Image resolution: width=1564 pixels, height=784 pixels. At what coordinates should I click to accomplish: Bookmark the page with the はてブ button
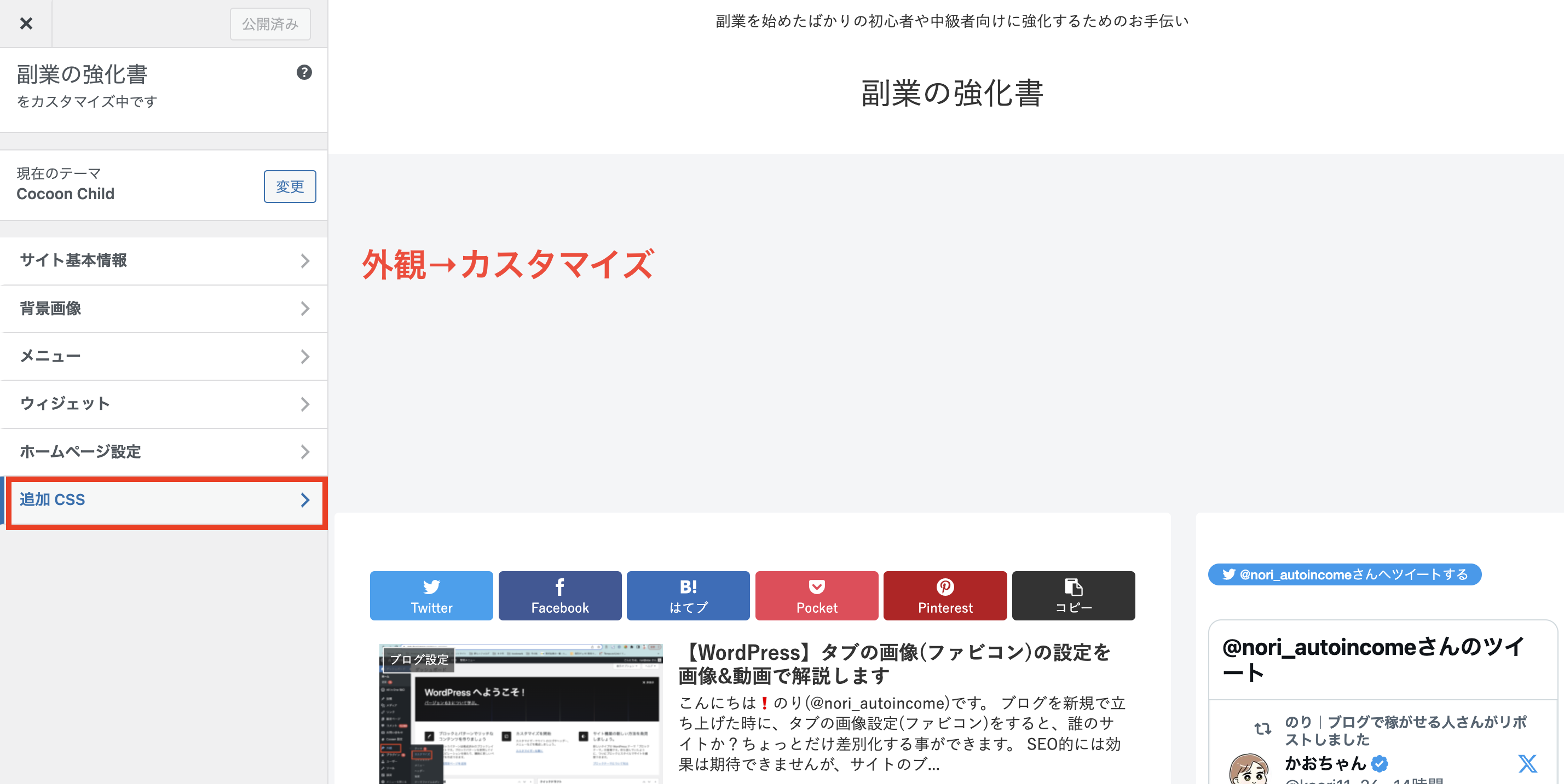688,595
